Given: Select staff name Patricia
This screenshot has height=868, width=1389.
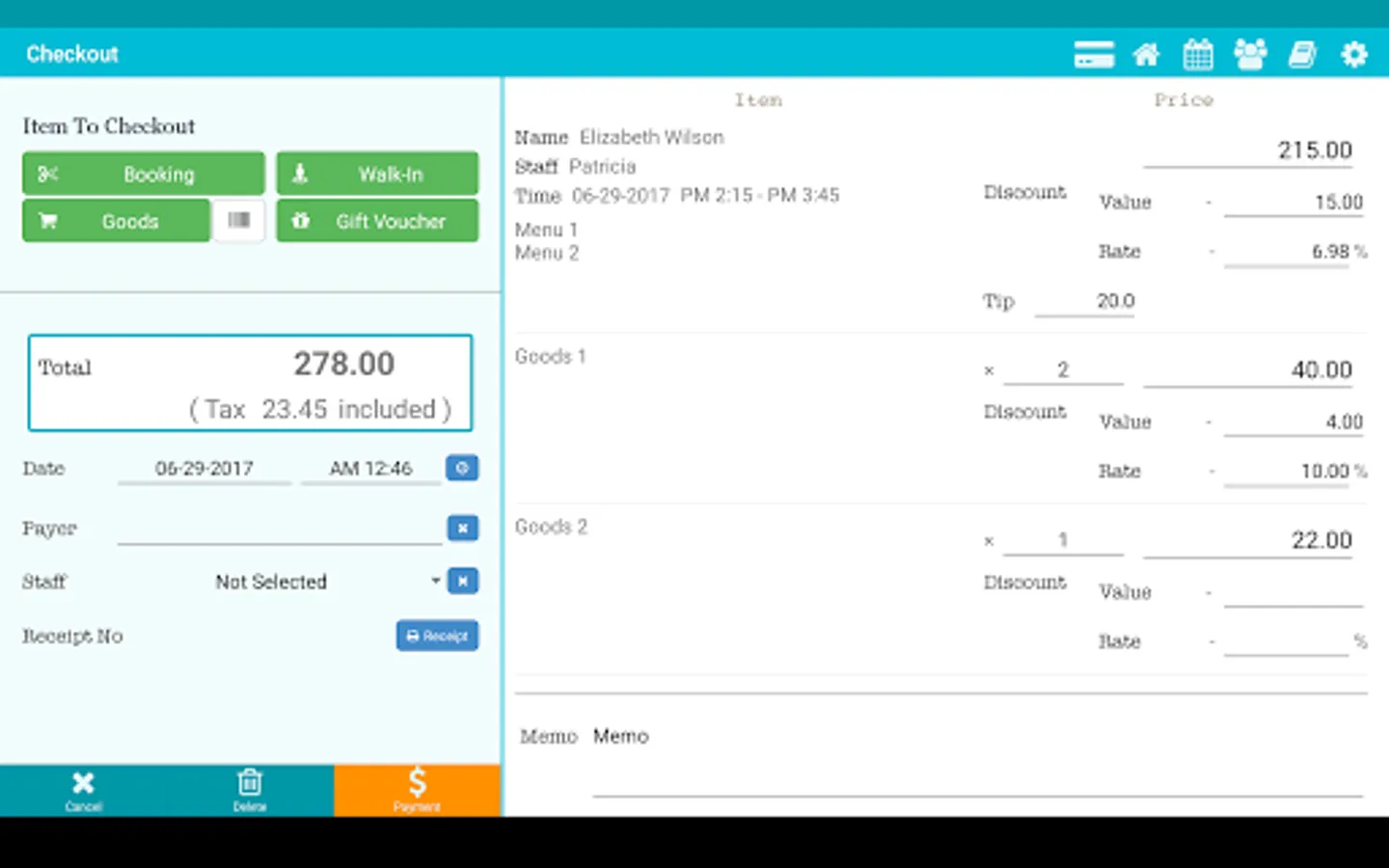Looking at the screenshot, I should point(602,166).
